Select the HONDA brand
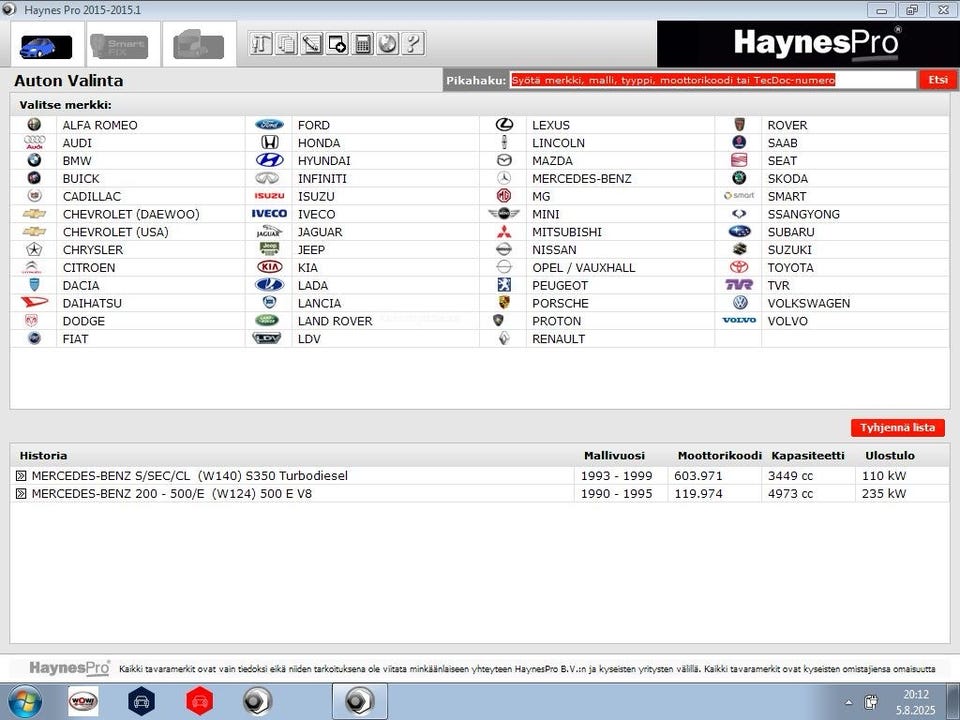This screenshot has width=960, height=720. pyautogui.click(x=319, y=143)
